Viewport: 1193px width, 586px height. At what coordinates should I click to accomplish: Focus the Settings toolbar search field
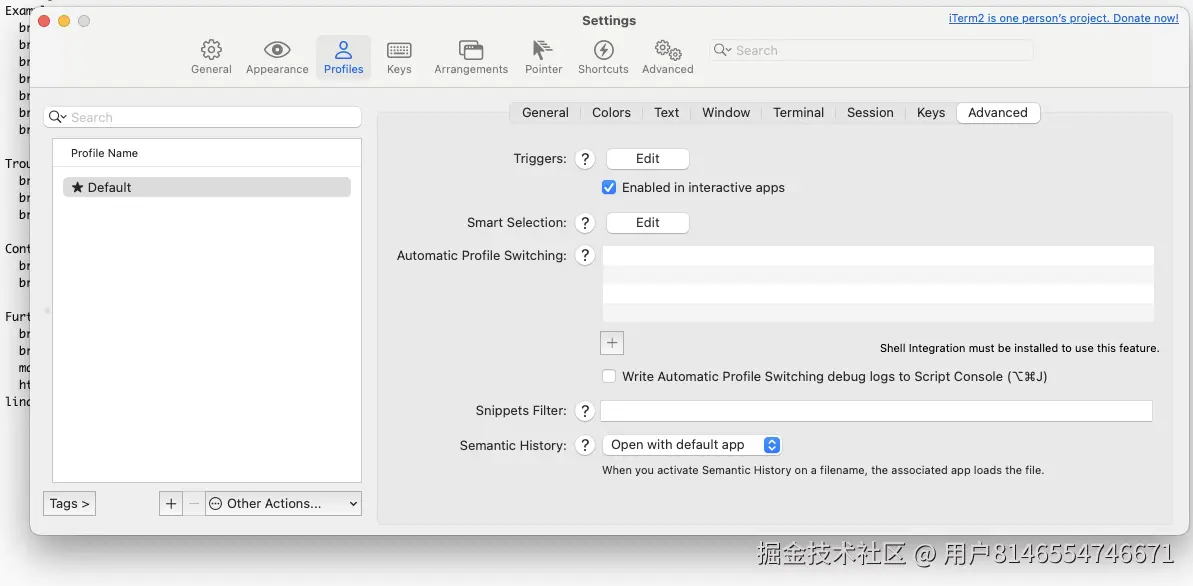point(871,50)
